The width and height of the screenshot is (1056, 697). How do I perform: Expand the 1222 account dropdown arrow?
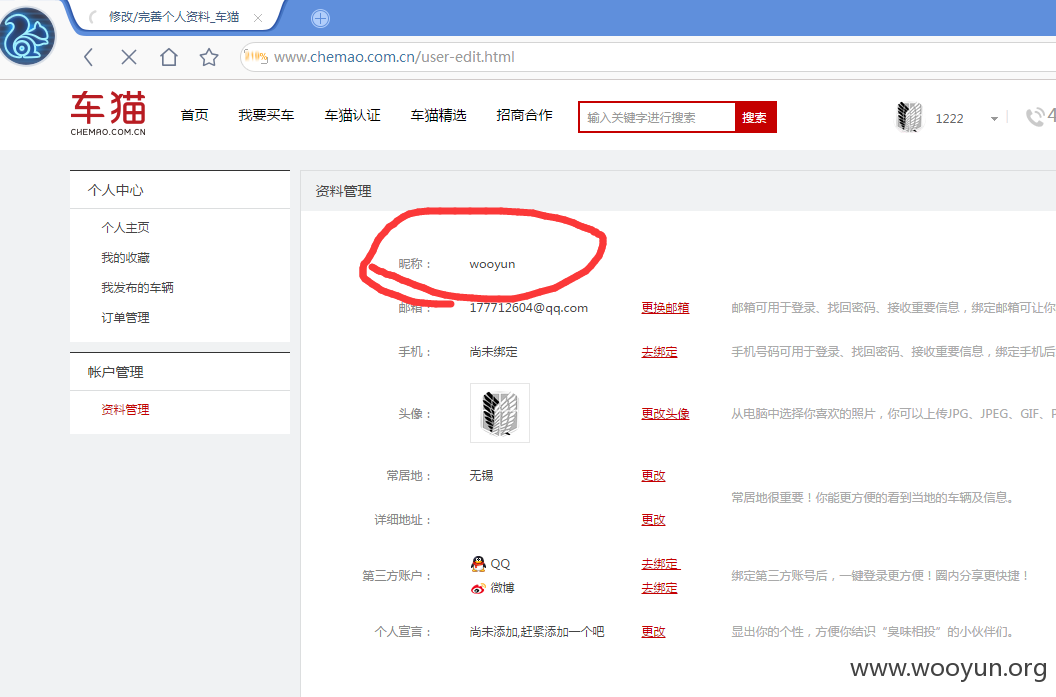994,119
